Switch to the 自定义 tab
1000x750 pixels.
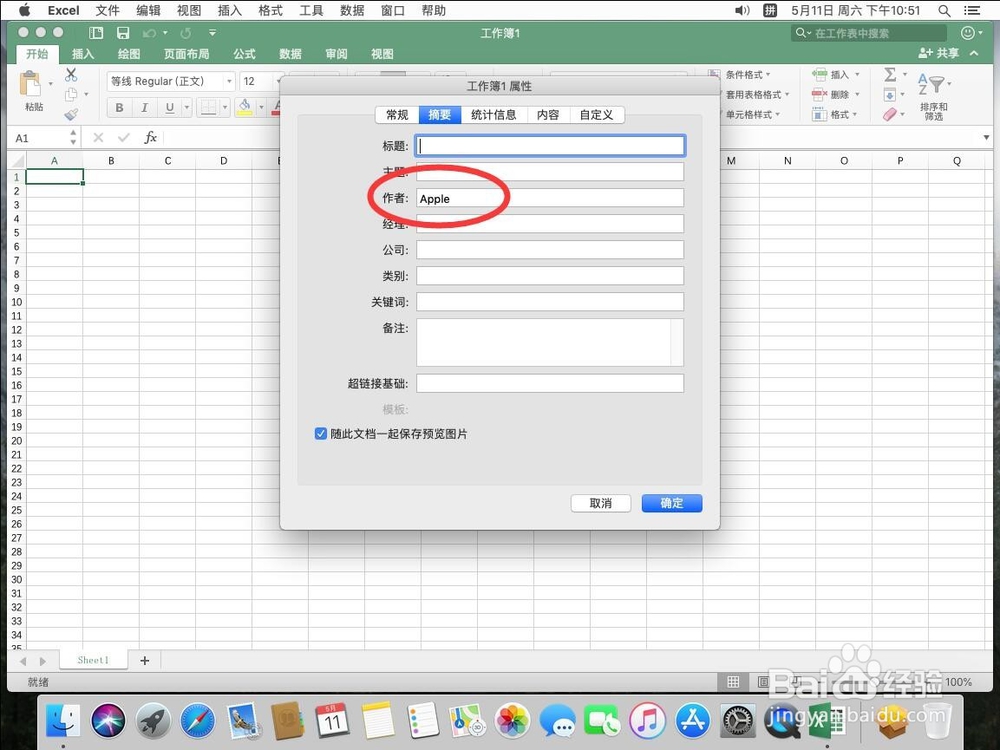click(x=596, y=115)
